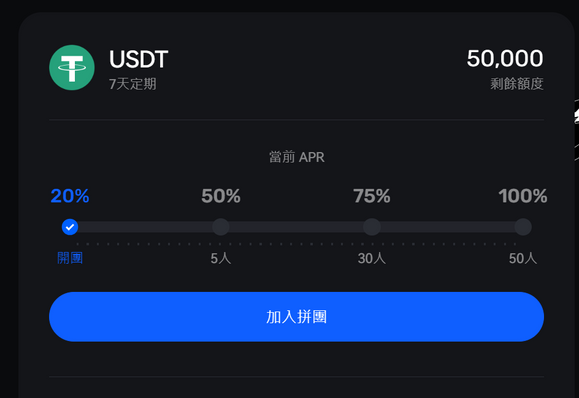
Task: Click the 開團 start-group label
Action: point(70,258)
